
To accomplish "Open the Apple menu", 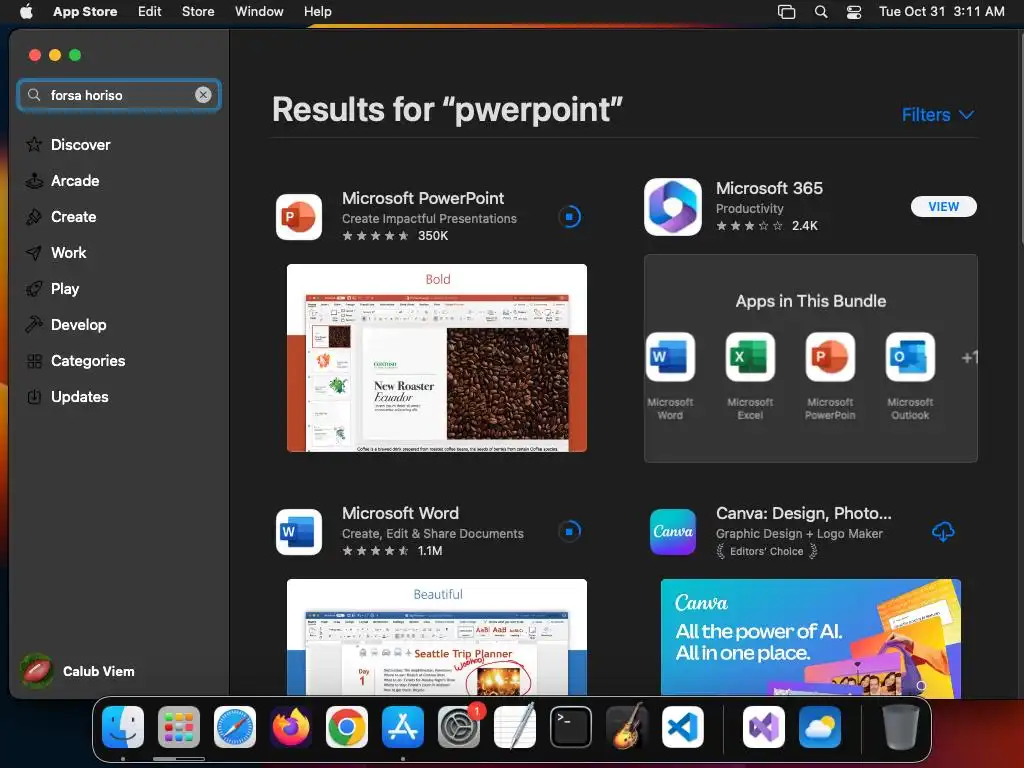I will (x=26, y=11).
